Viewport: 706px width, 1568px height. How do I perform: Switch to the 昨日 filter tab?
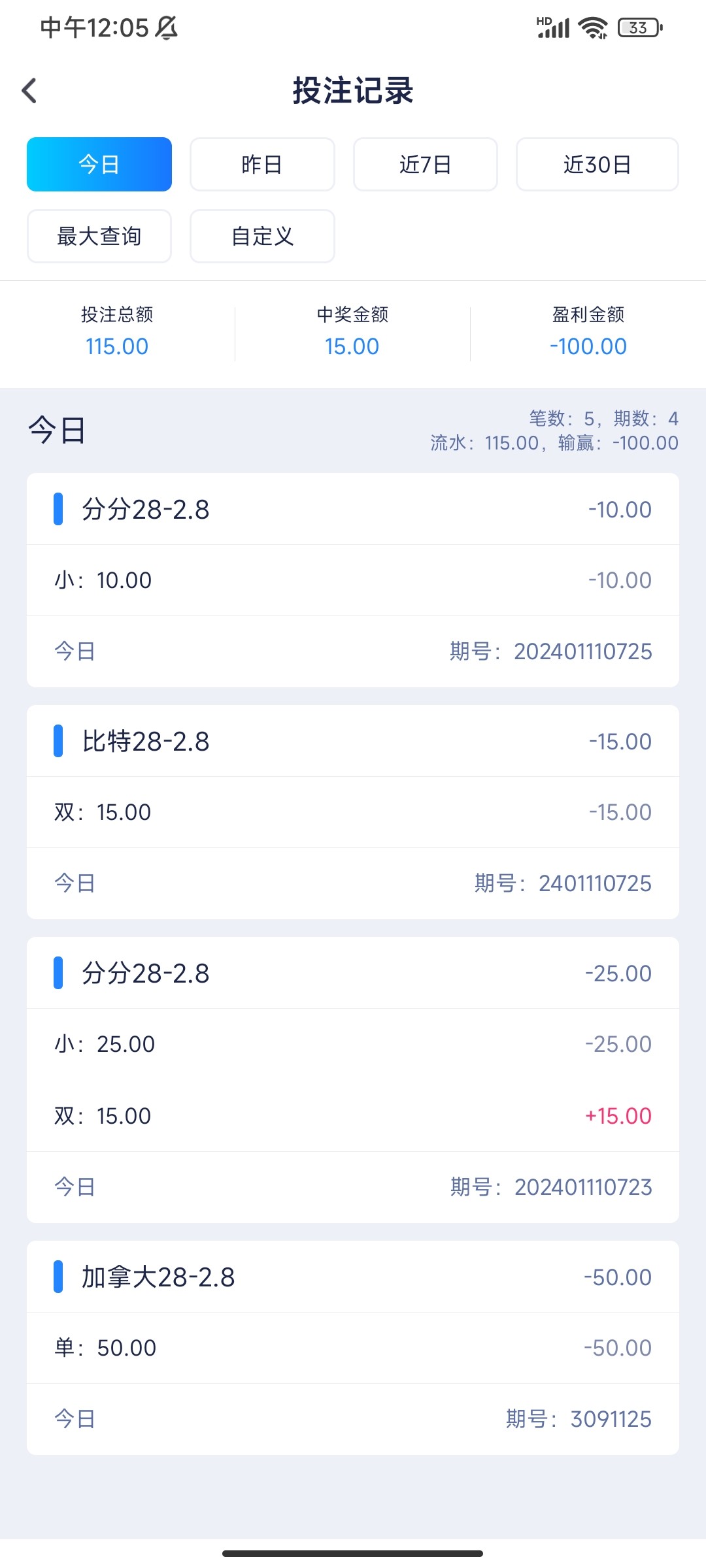(262, 164)
